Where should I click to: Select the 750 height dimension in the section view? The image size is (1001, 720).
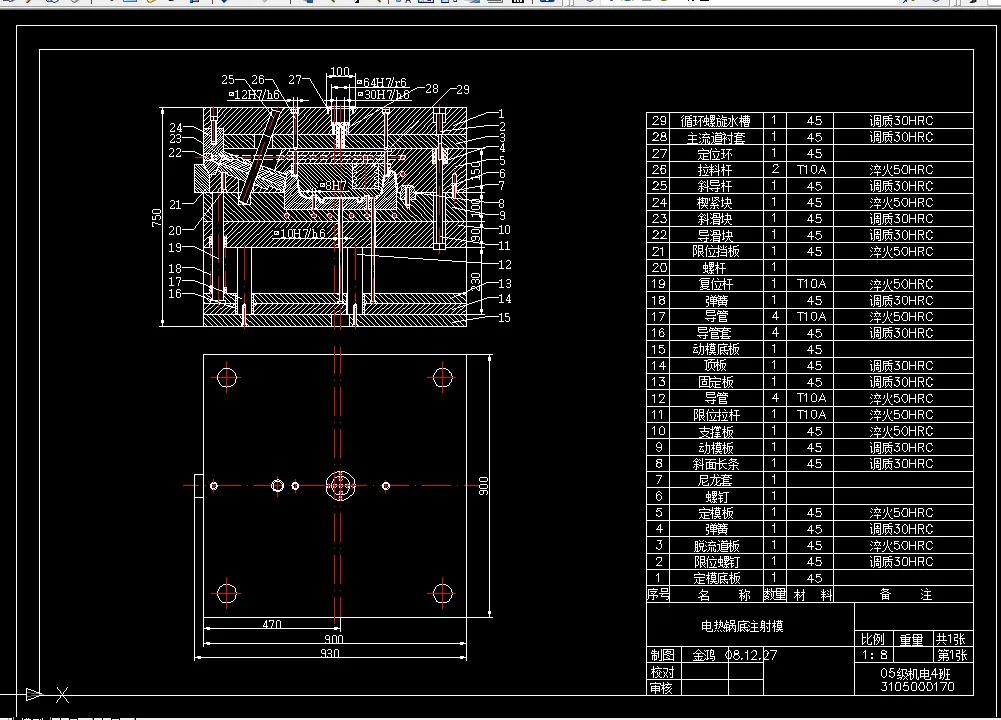(156, 218)
